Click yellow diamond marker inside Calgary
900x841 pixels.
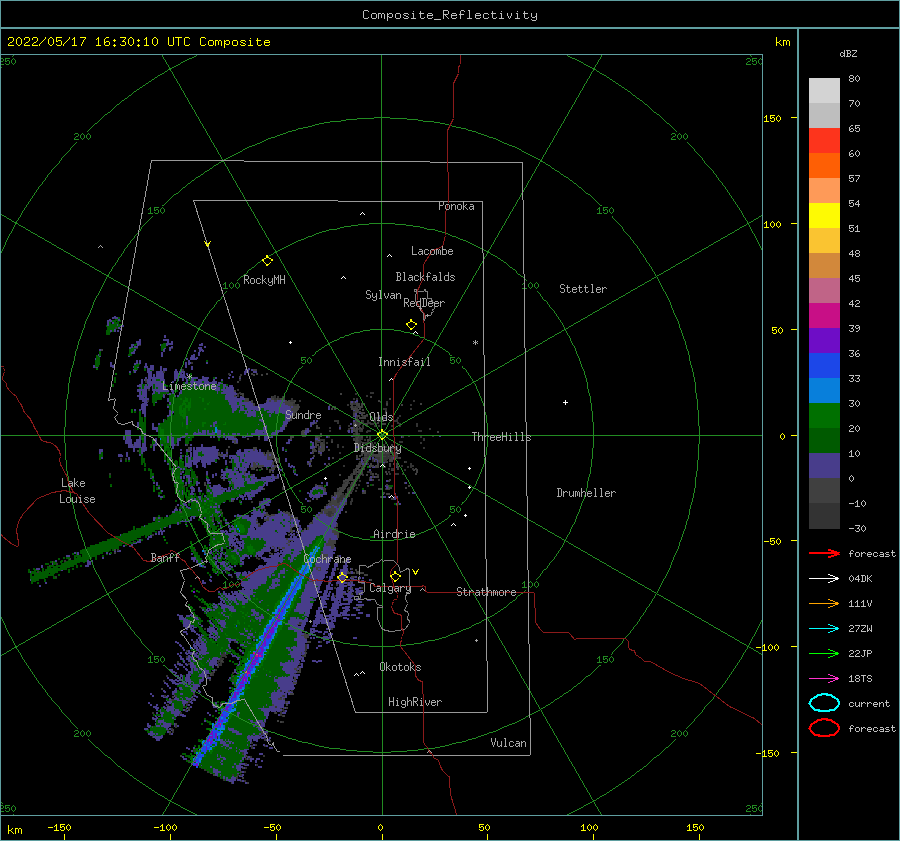[395, 576]
